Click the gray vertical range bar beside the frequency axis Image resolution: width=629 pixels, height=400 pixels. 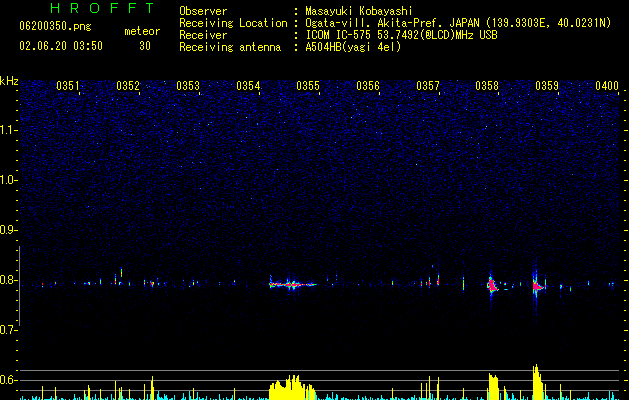point(19,286)
